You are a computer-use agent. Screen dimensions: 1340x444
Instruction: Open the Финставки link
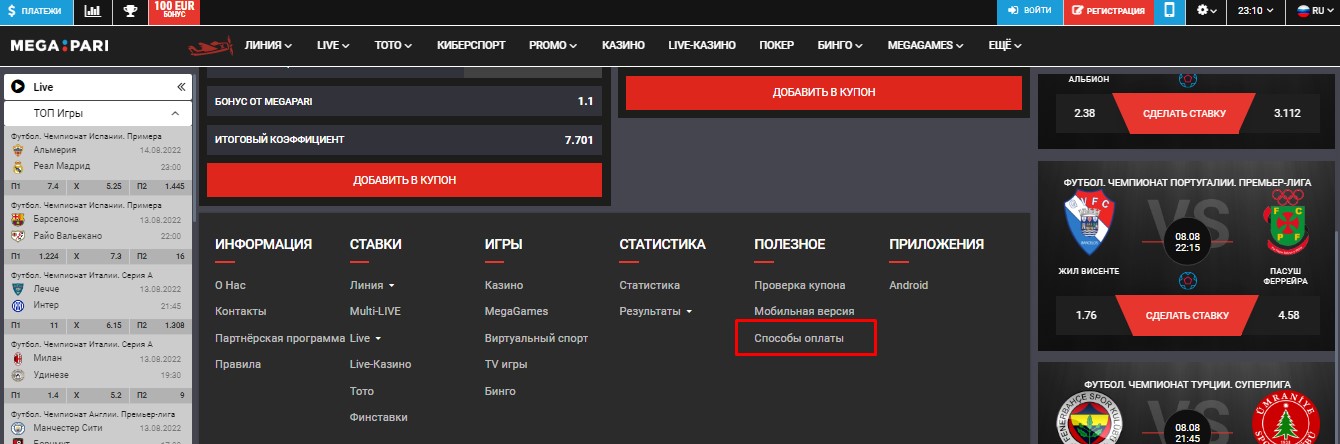pos(379,417)
